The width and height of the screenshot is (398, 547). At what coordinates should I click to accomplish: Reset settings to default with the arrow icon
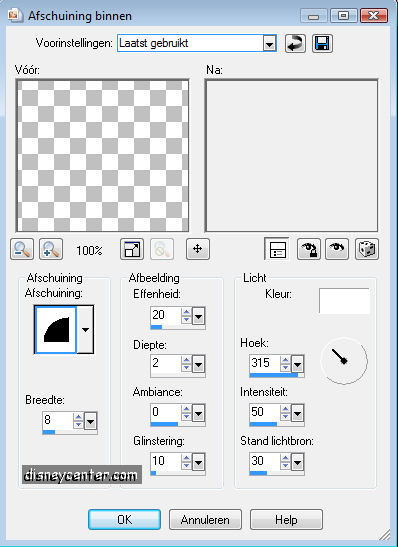(x=295, y=44)
